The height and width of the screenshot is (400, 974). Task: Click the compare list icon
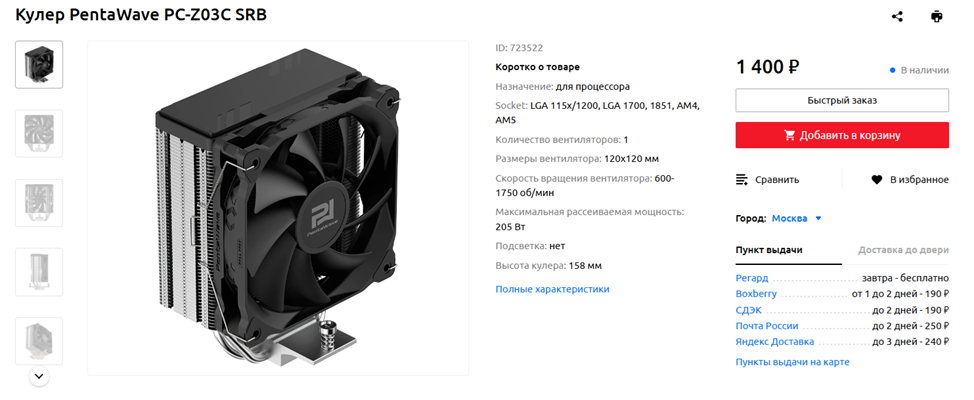[742, 180]
